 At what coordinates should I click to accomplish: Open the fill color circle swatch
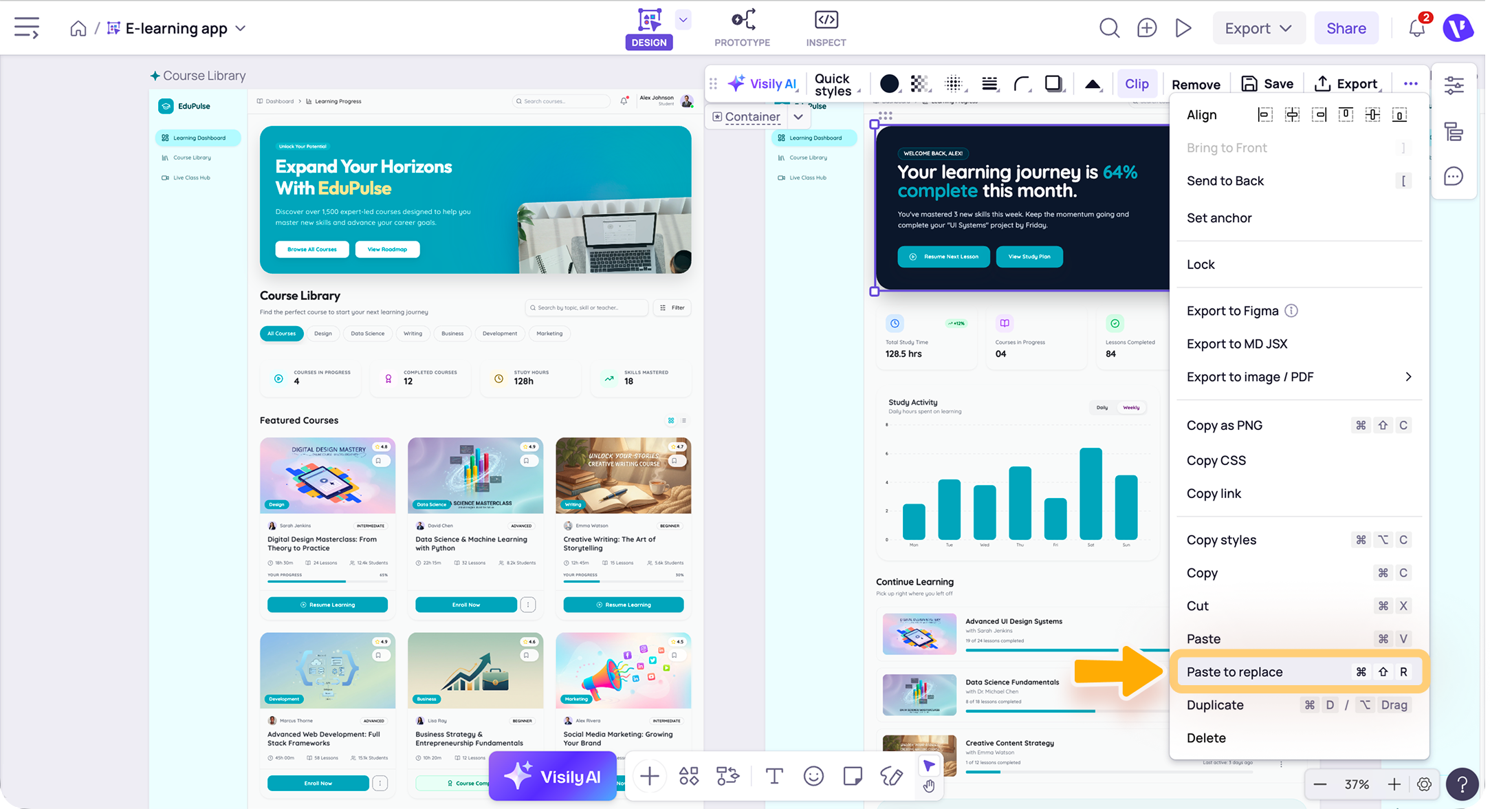pyautogui.click(x=889, y=84)
